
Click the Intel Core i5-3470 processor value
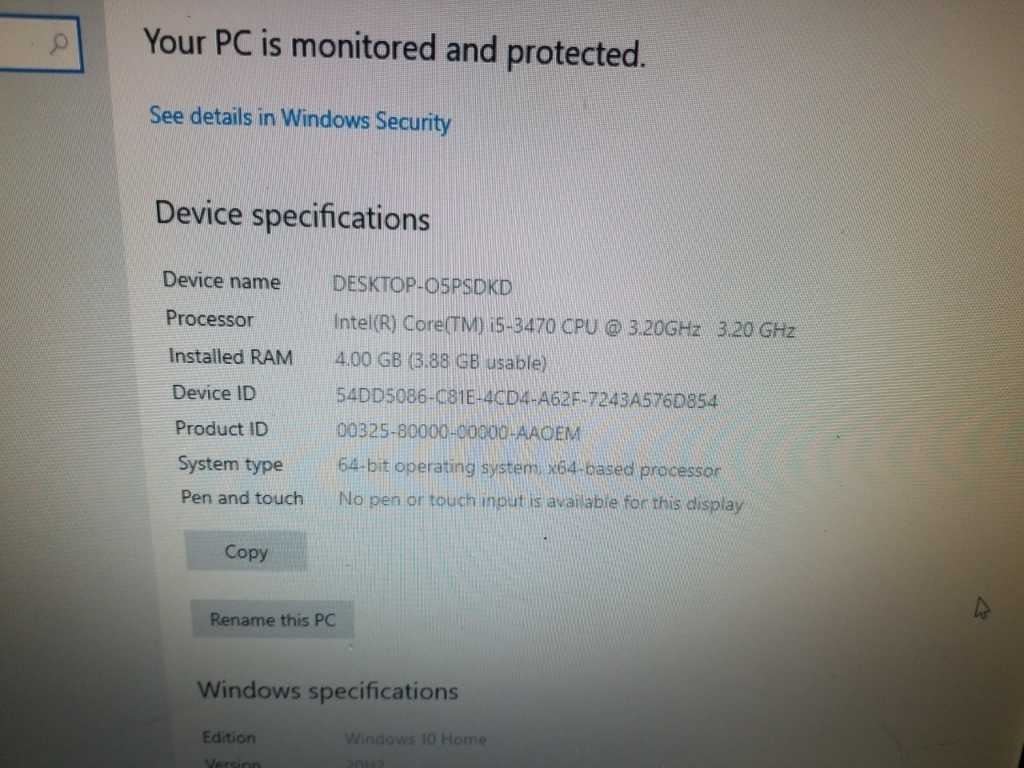tap(564, 325)
